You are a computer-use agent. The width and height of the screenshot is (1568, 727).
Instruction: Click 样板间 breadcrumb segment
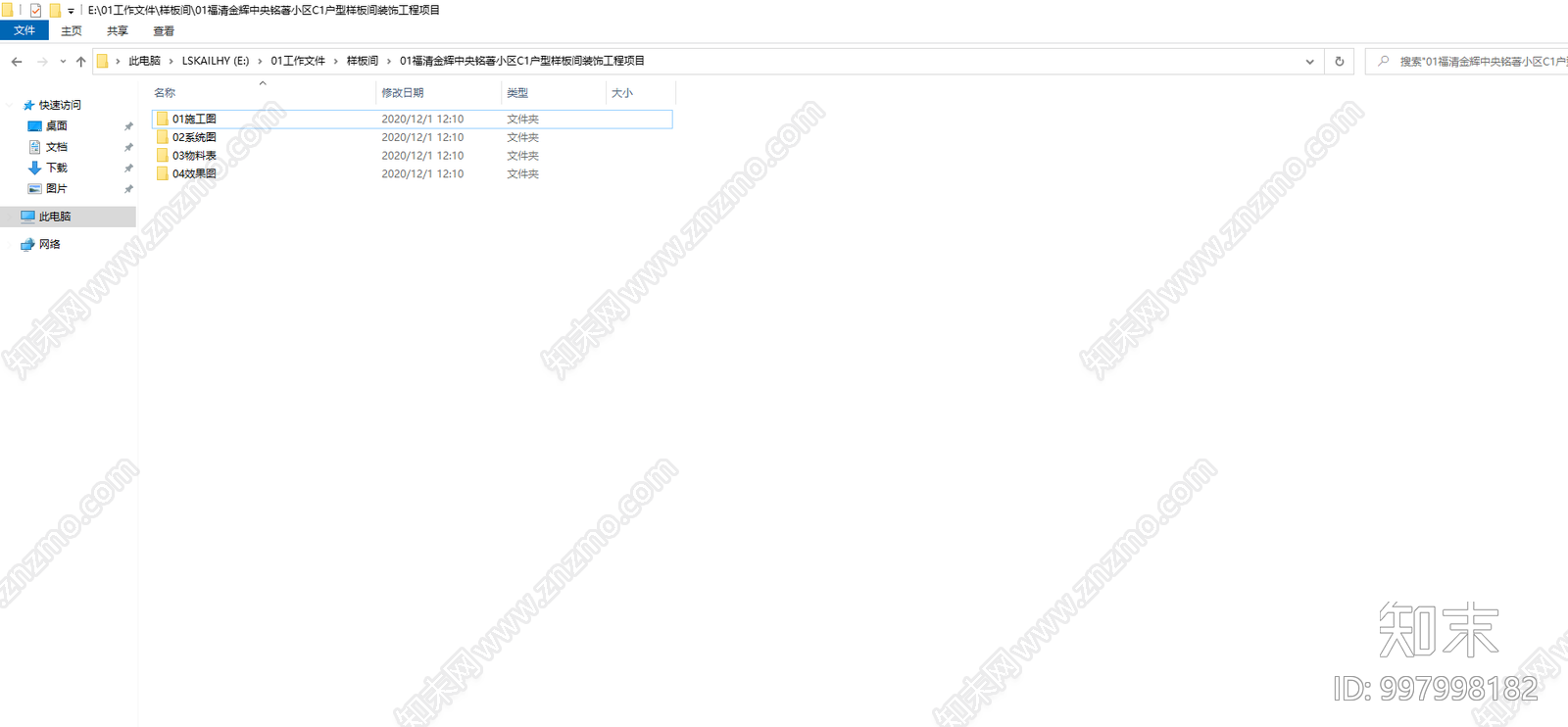[x=362, y=61]
